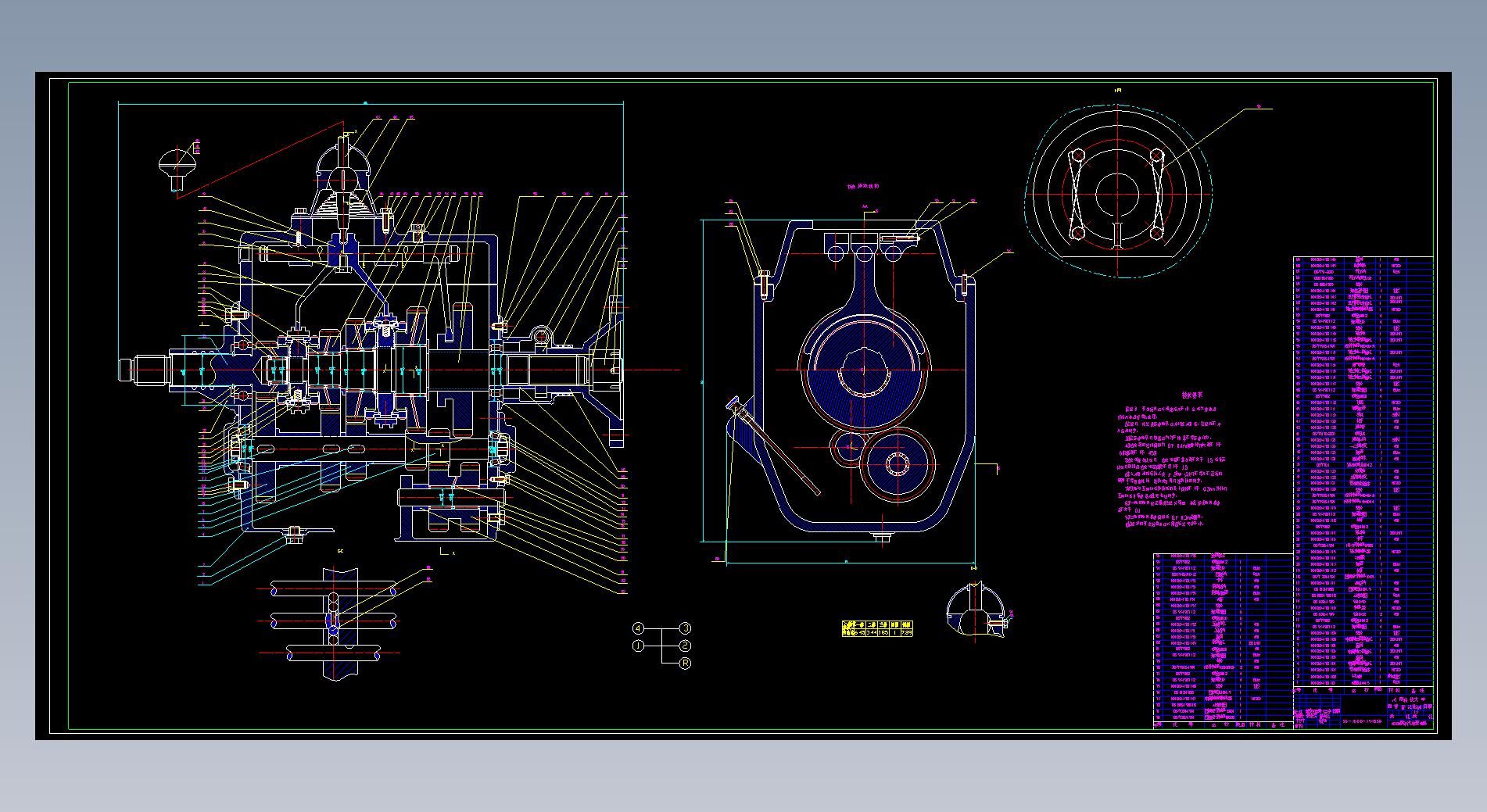Click the circled 3 gear position marker
The width and height of the screenshot is (1487, 812).
coord(685,628)
